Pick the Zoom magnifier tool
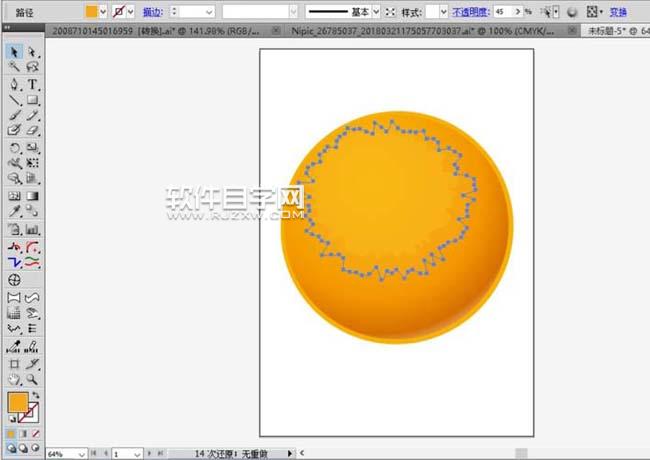 [x=32, y=379]
